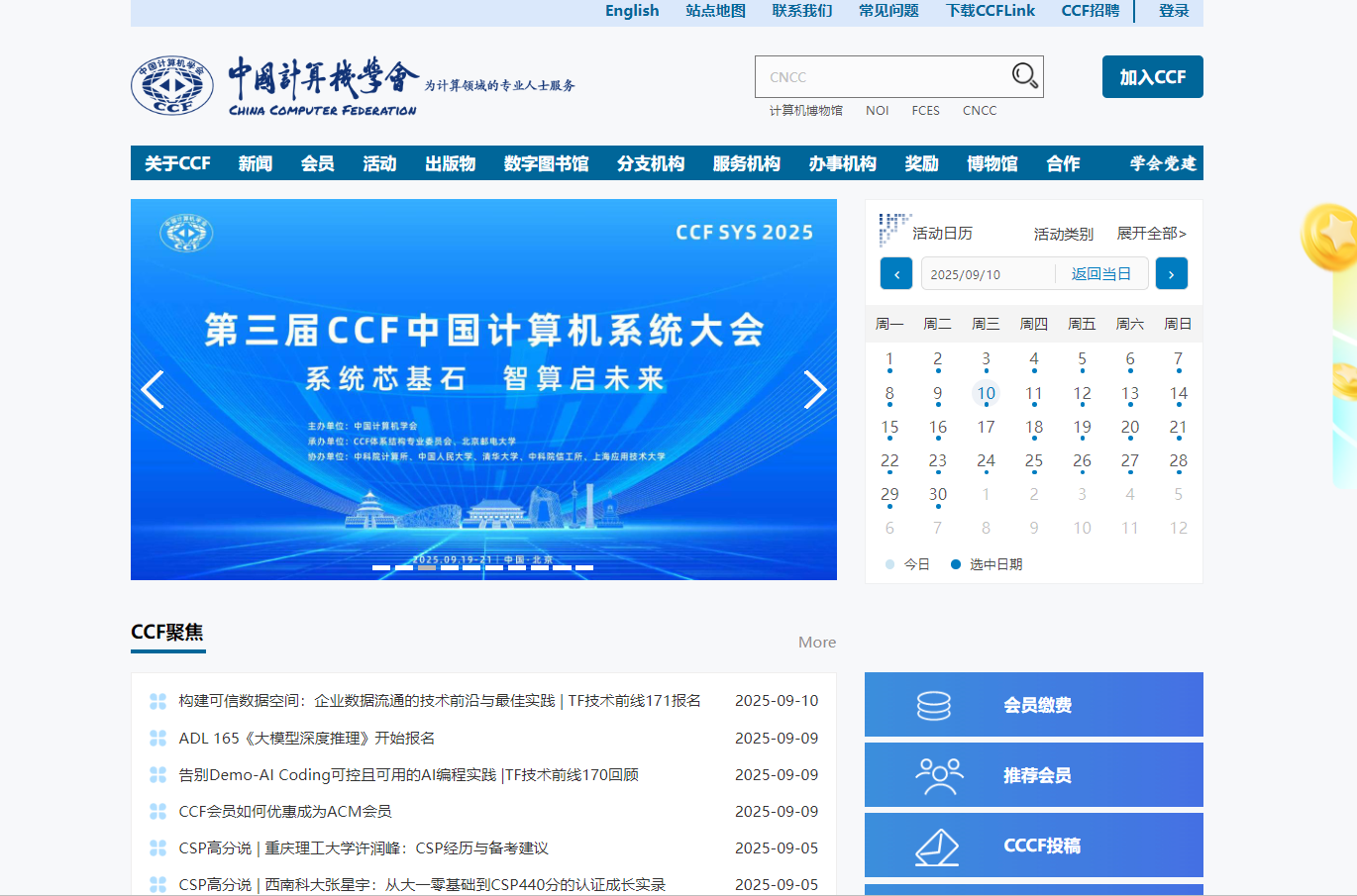
Task: Open the 学会党建 menu item
Action: pyautogui.click(x=1163, y=163)
